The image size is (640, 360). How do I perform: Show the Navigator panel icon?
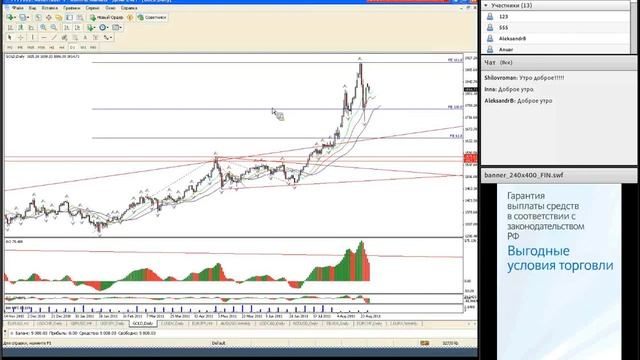pos(59,17)
